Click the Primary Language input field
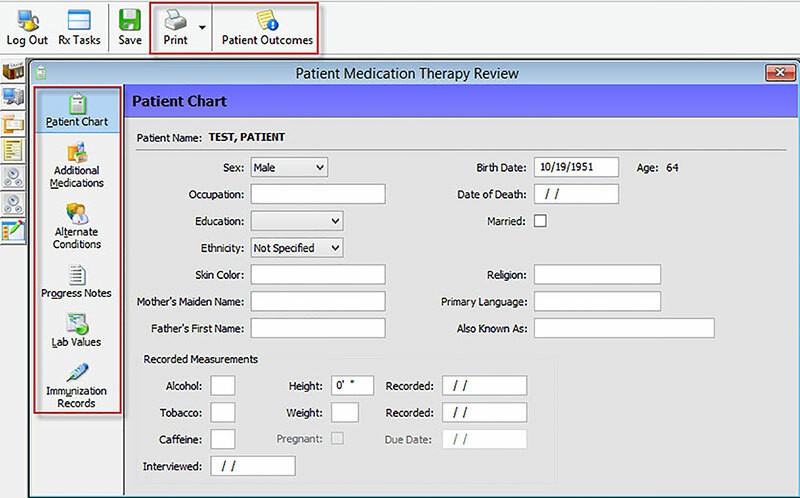 597,301
